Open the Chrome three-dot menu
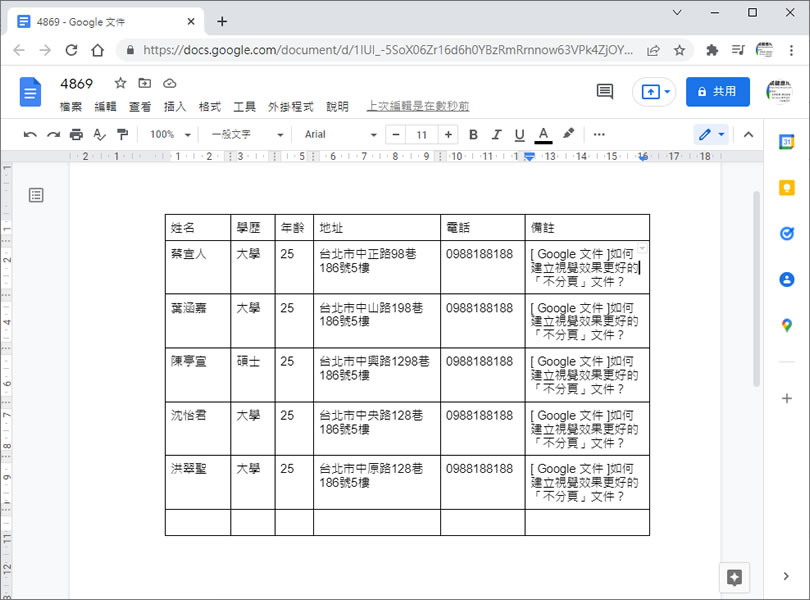Viewport: 810px width, 600px height. click(x=791, y=50)
